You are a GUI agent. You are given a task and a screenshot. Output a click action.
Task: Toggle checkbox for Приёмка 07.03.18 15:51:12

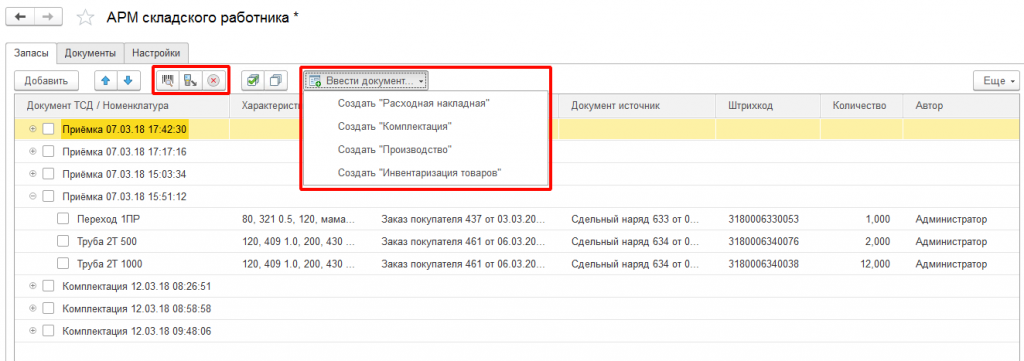(48, 196)
